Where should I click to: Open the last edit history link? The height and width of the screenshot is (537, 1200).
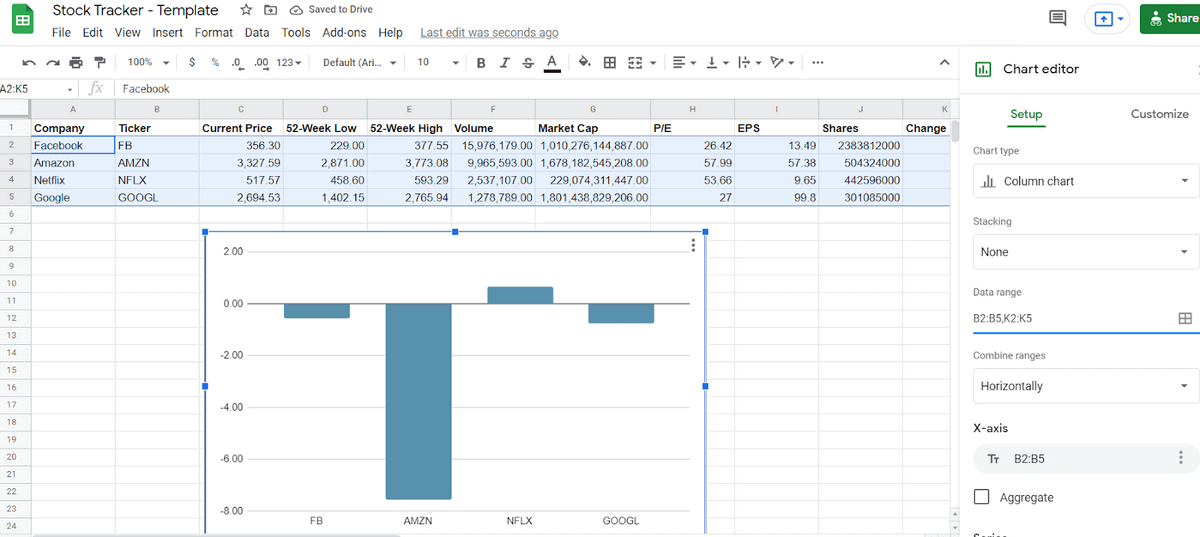click(489, 33)
